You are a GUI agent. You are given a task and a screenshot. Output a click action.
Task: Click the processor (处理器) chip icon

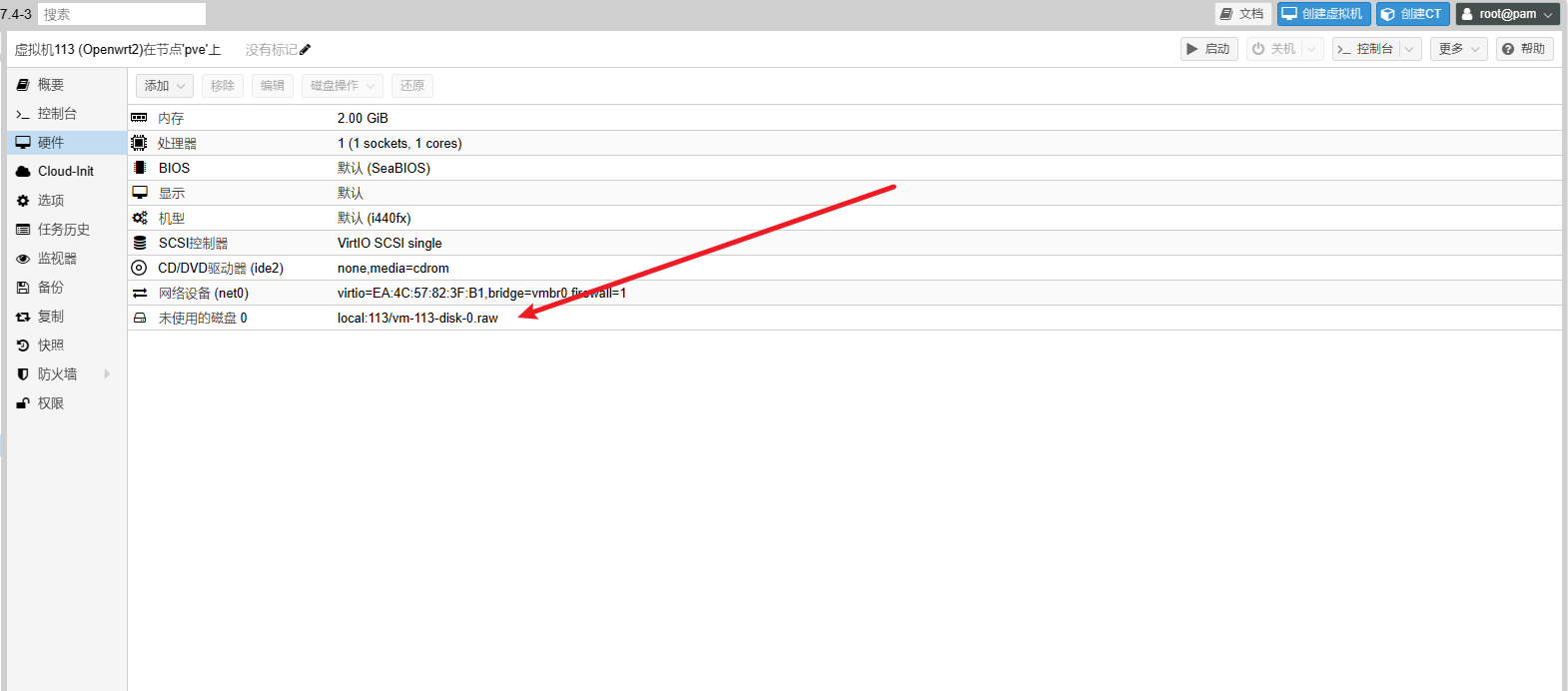coord(140,143)
